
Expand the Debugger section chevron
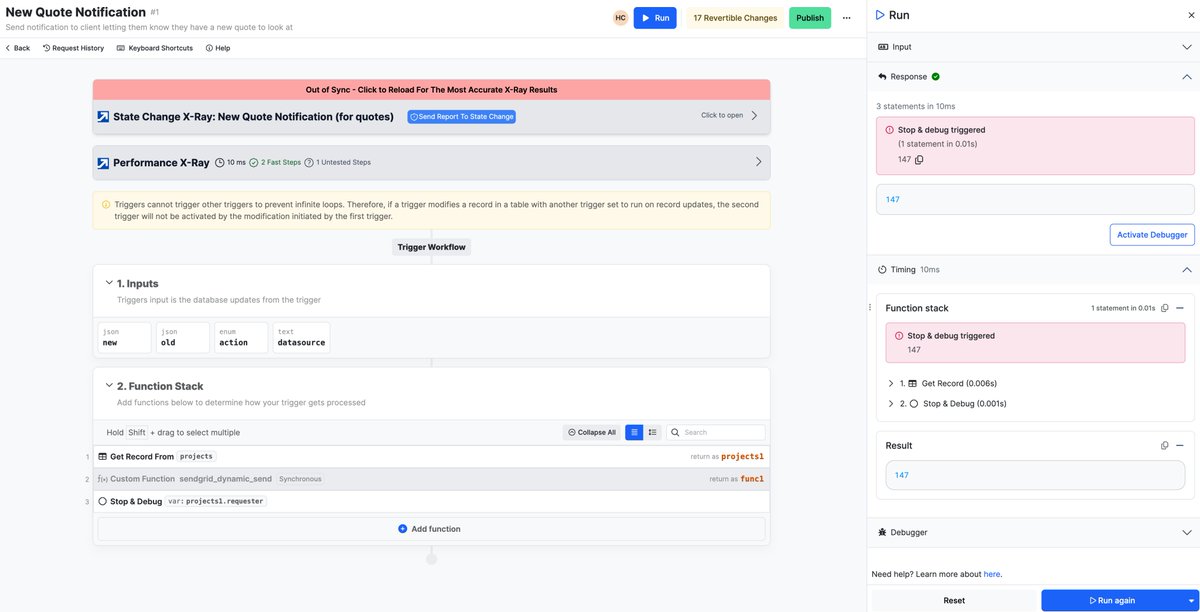coord(1186,533)
